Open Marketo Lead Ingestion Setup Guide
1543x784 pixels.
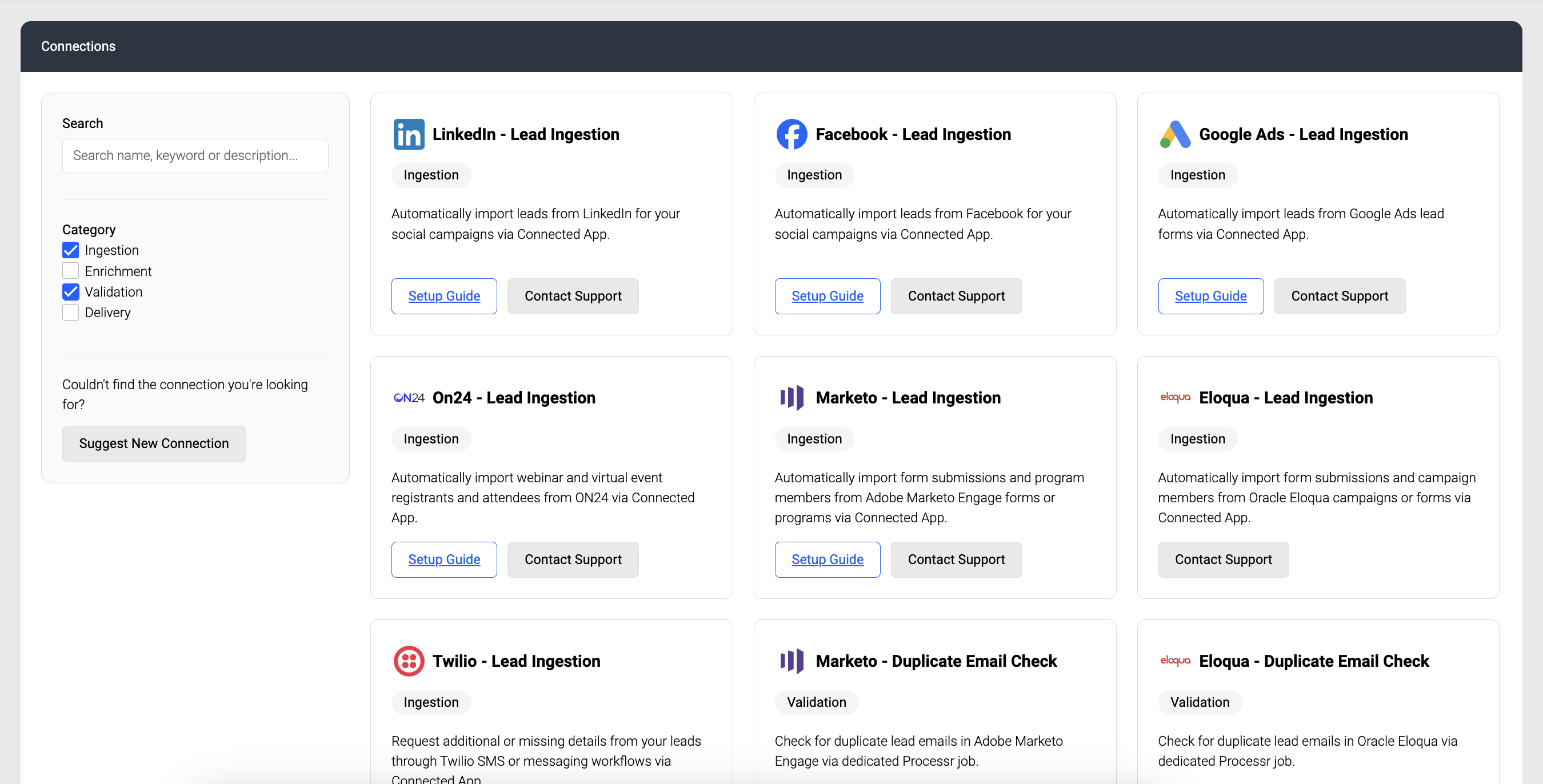[827, 559]
